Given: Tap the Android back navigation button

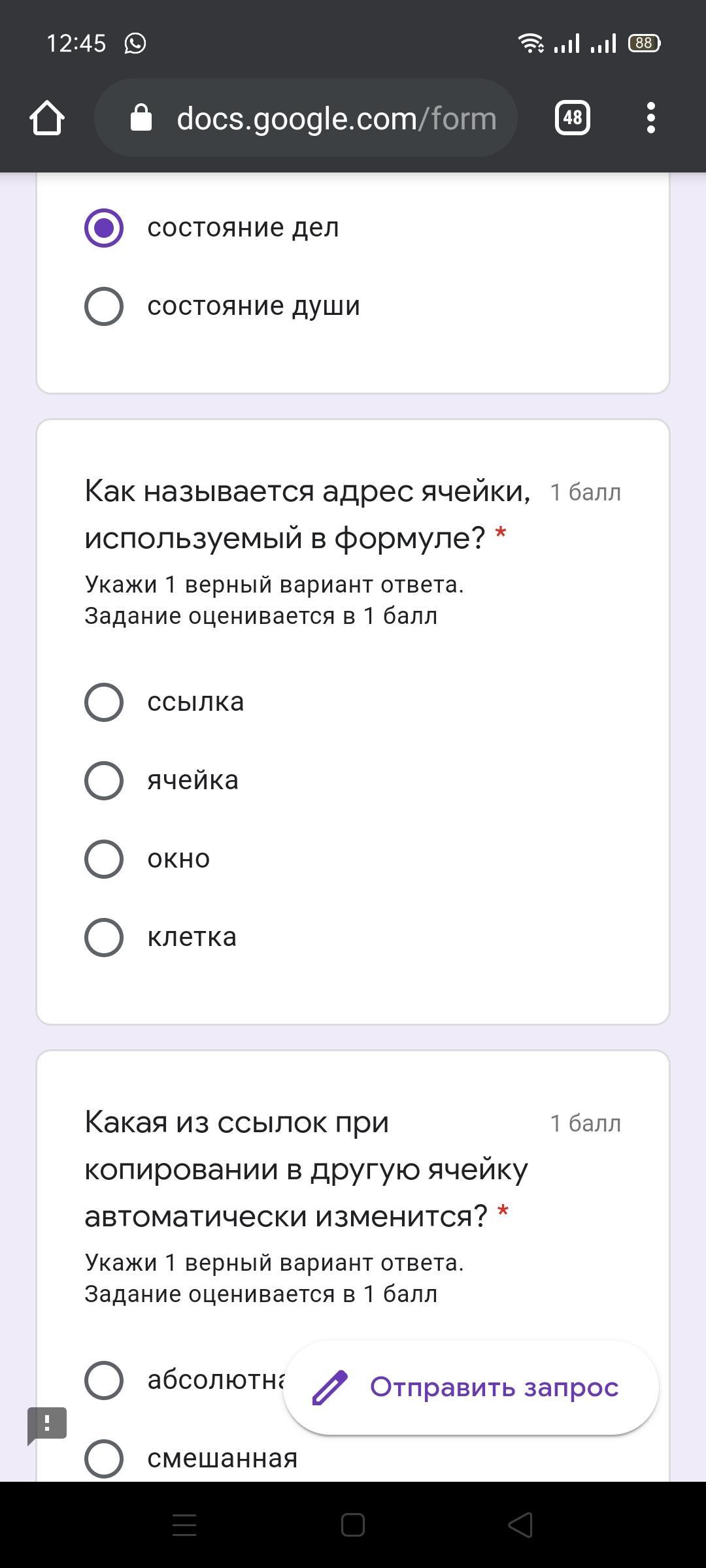Looking at the screenshot, I should point(520,1525).
